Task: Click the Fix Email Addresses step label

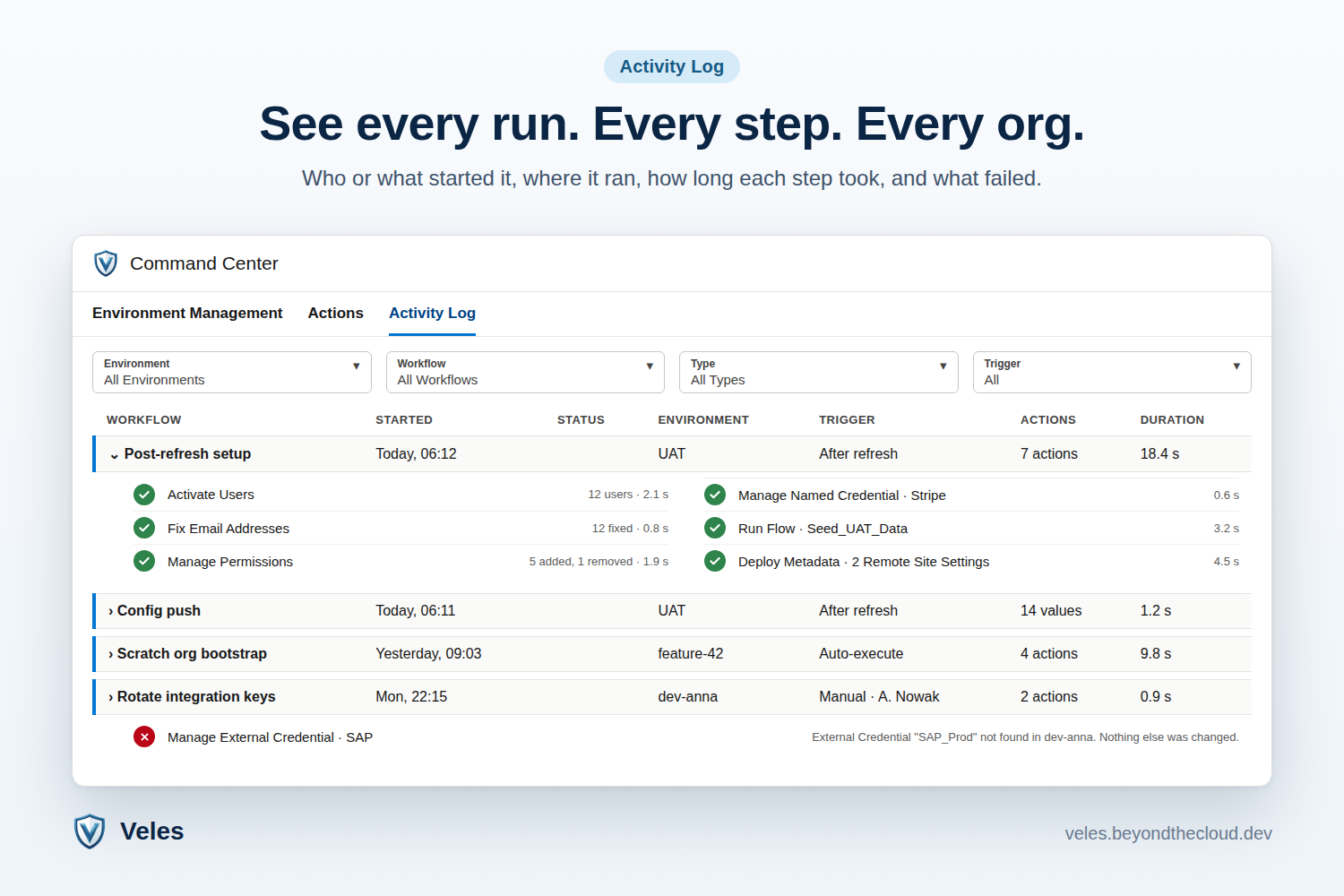Action: (x=228, y=529)
